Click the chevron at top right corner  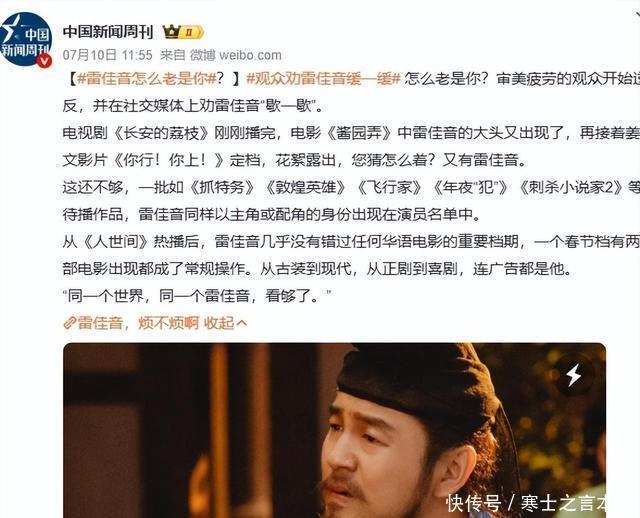(x=637, y=15)
